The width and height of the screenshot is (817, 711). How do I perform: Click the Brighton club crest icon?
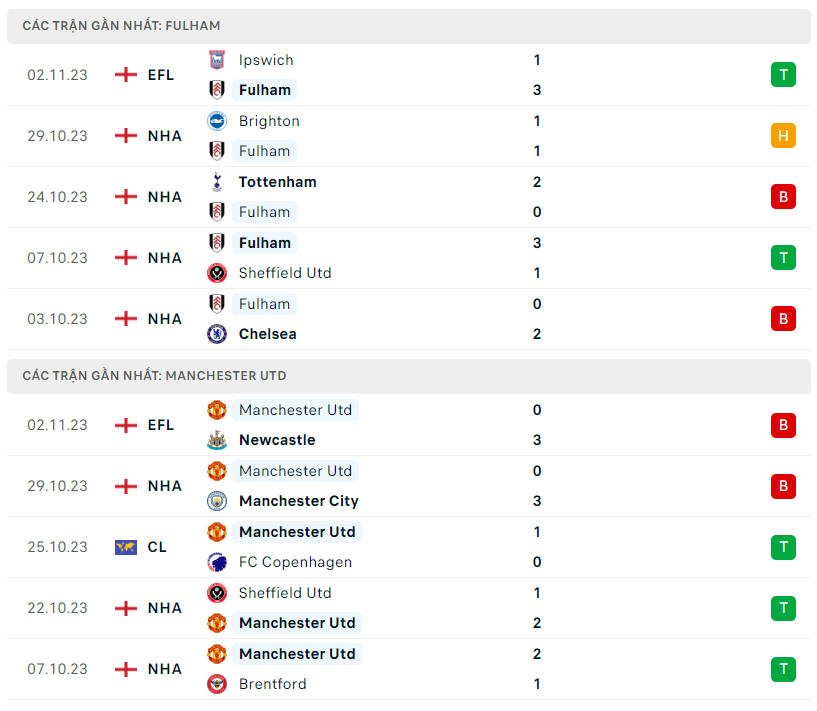216,121
